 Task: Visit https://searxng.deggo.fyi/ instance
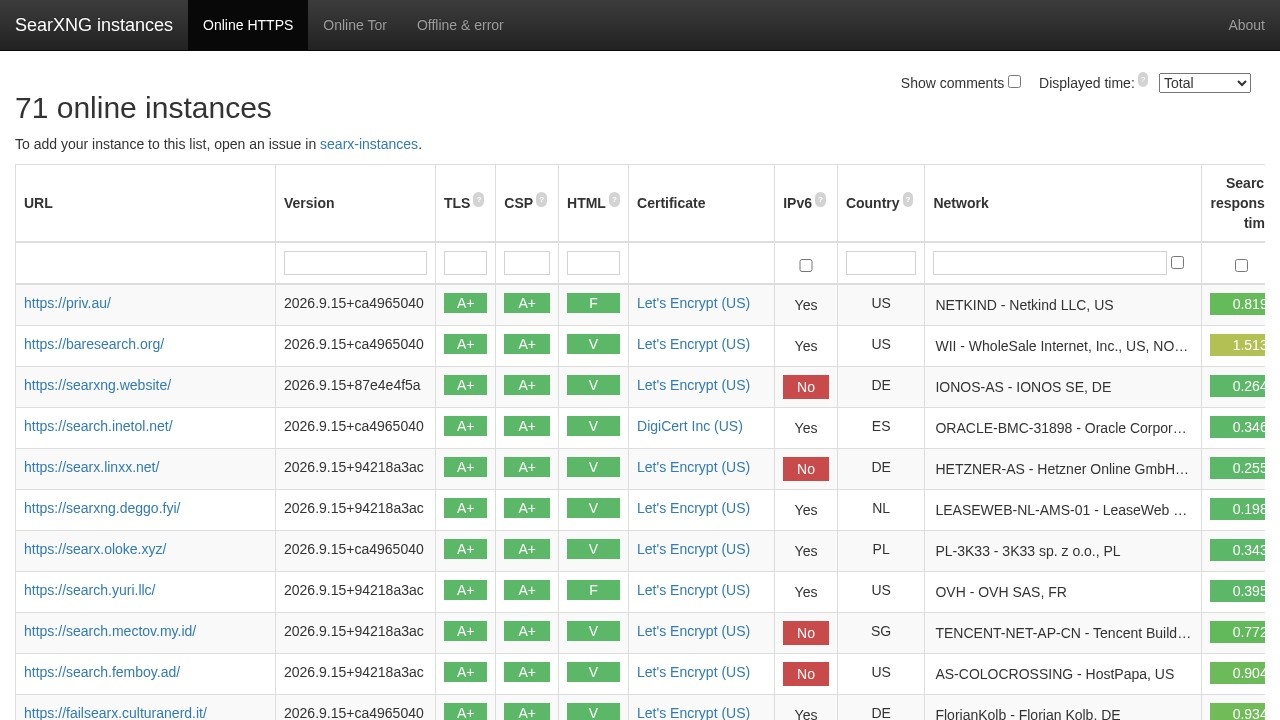(x=102, y=508)
